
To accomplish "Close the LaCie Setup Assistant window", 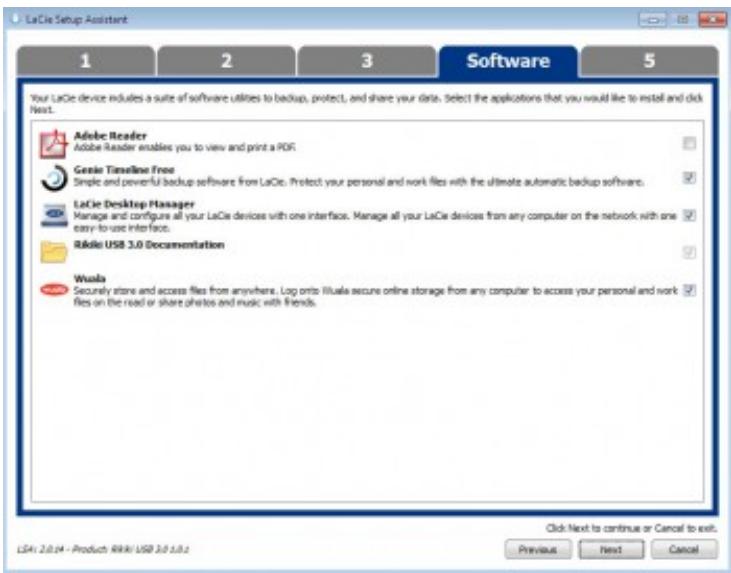I will 712,20.
